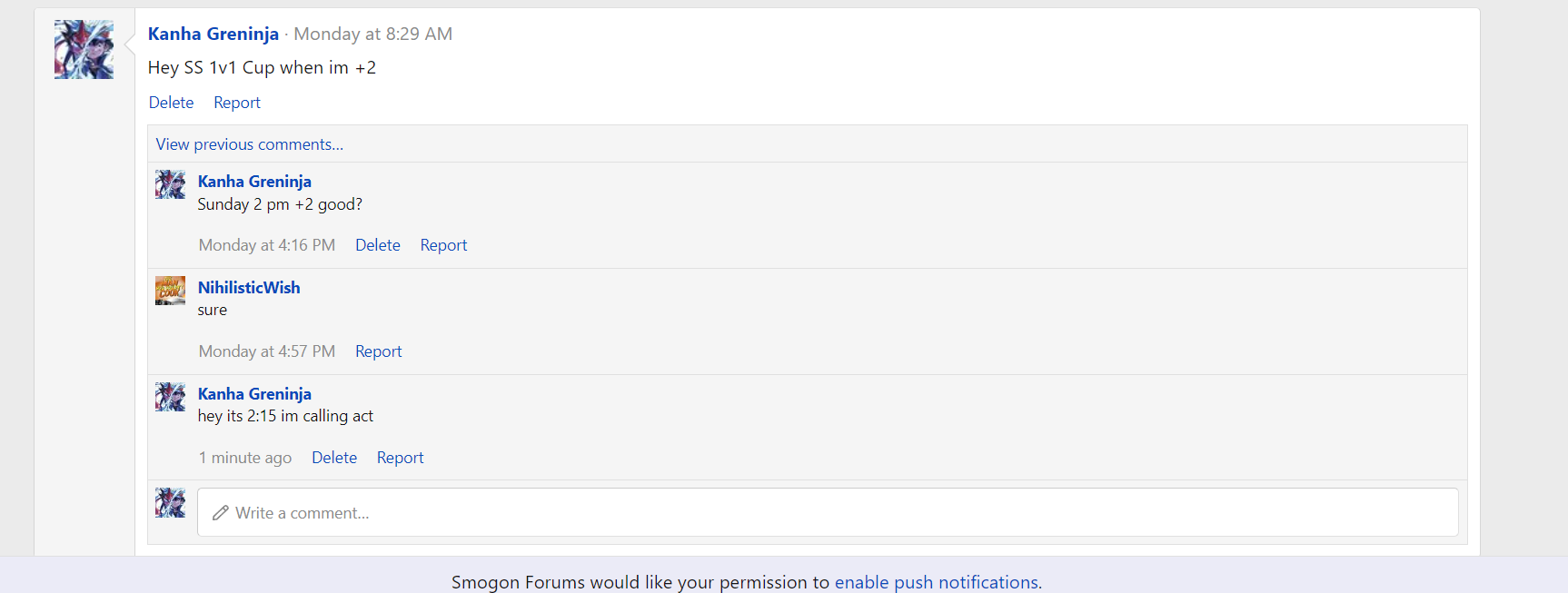Report the 'hey its 2:15 im calling act' comment

click(x=400, y=458)
